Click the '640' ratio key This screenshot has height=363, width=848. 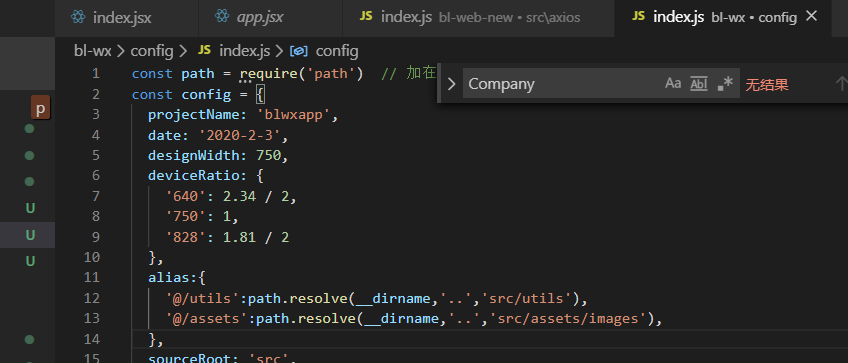tap(186, 196)
